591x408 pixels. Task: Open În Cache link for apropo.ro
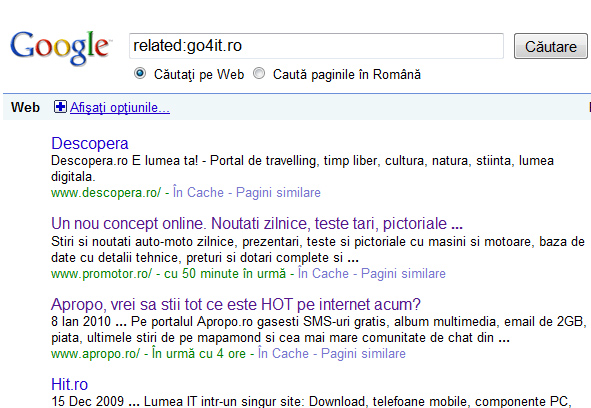click(x=283, y=353)
